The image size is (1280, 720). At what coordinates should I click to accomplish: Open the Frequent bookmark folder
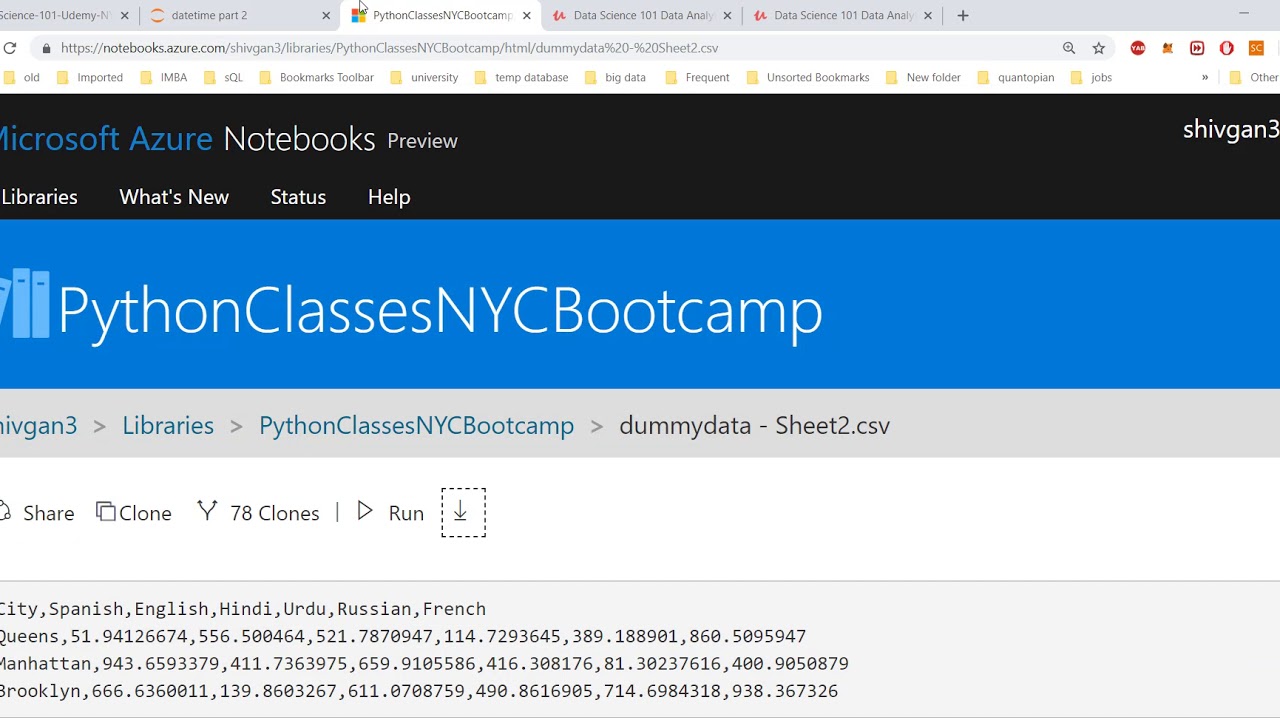(x=697, y=77)
